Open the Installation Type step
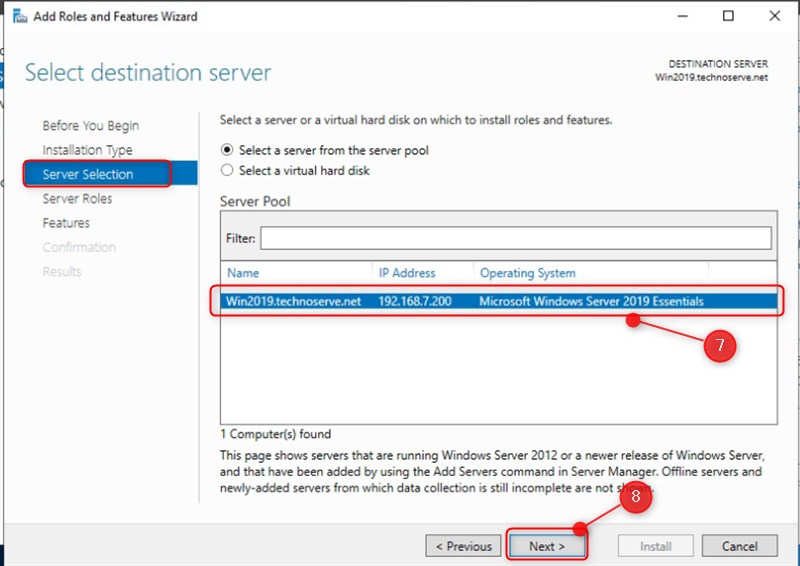800x566 pixels. pyautogui.click(x=87, y=150)
